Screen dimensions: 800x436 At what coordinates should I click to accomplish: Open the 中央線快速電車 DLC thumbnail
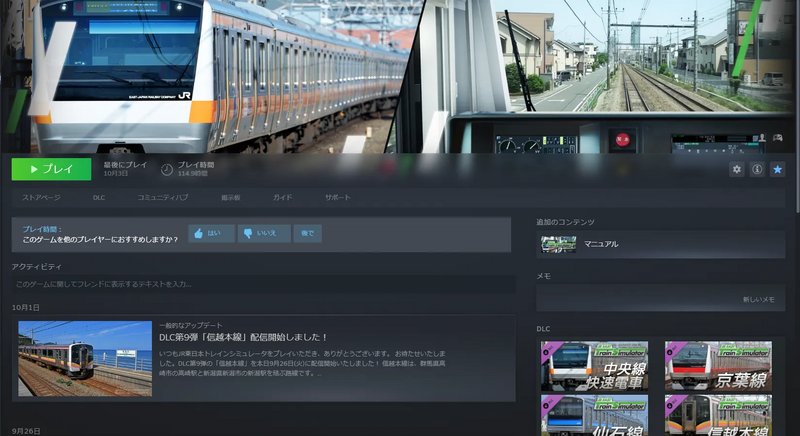pyautogui.click(x=594, y=366)
